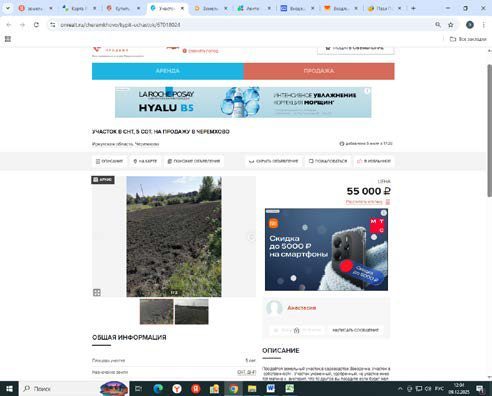Select the second plot photo thumbnail
492x396 pixels.
191,312
